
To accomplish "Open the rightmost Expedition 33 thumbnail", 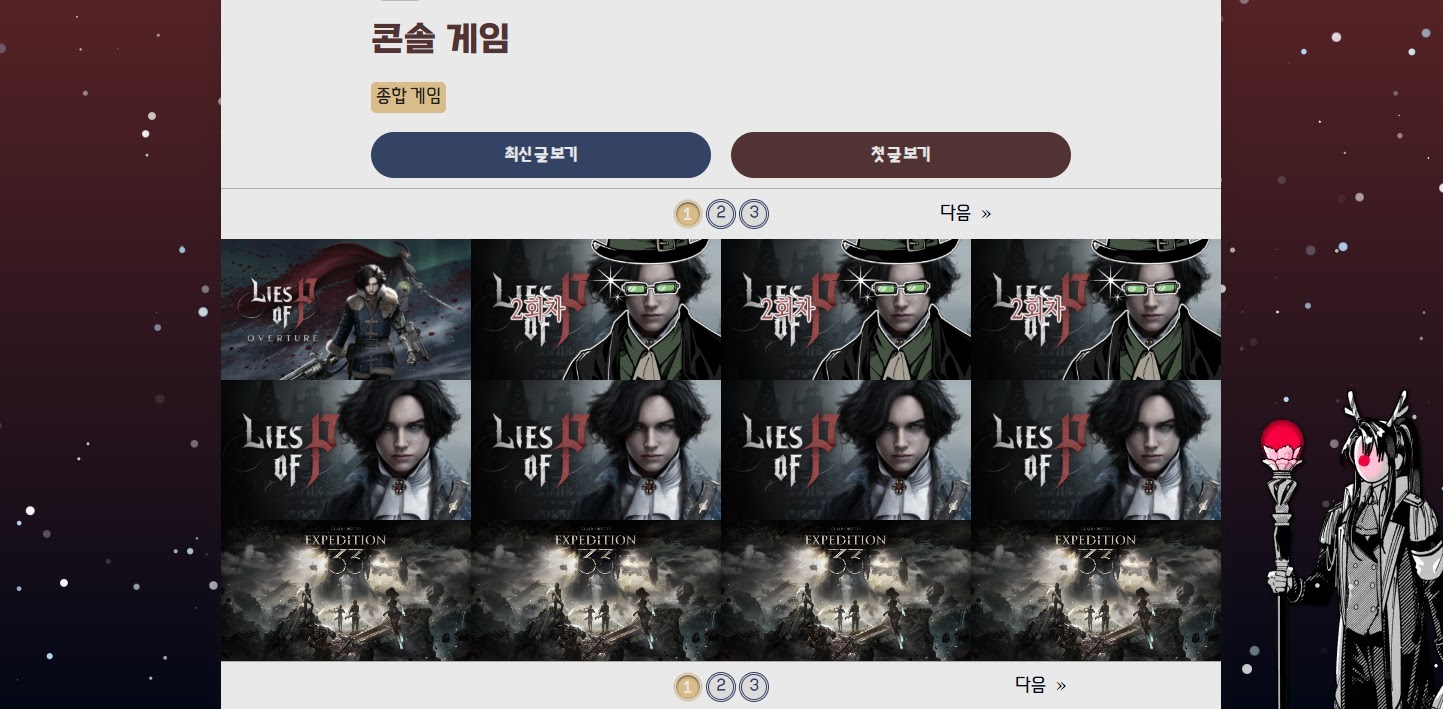I will tap(1096, 590).
